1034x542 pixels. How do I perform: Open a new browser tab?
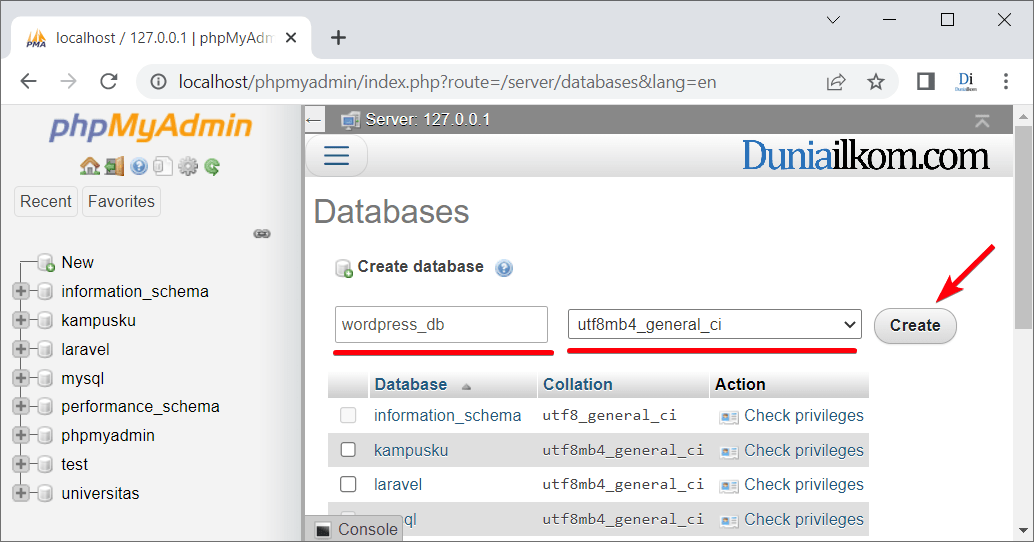338,38
